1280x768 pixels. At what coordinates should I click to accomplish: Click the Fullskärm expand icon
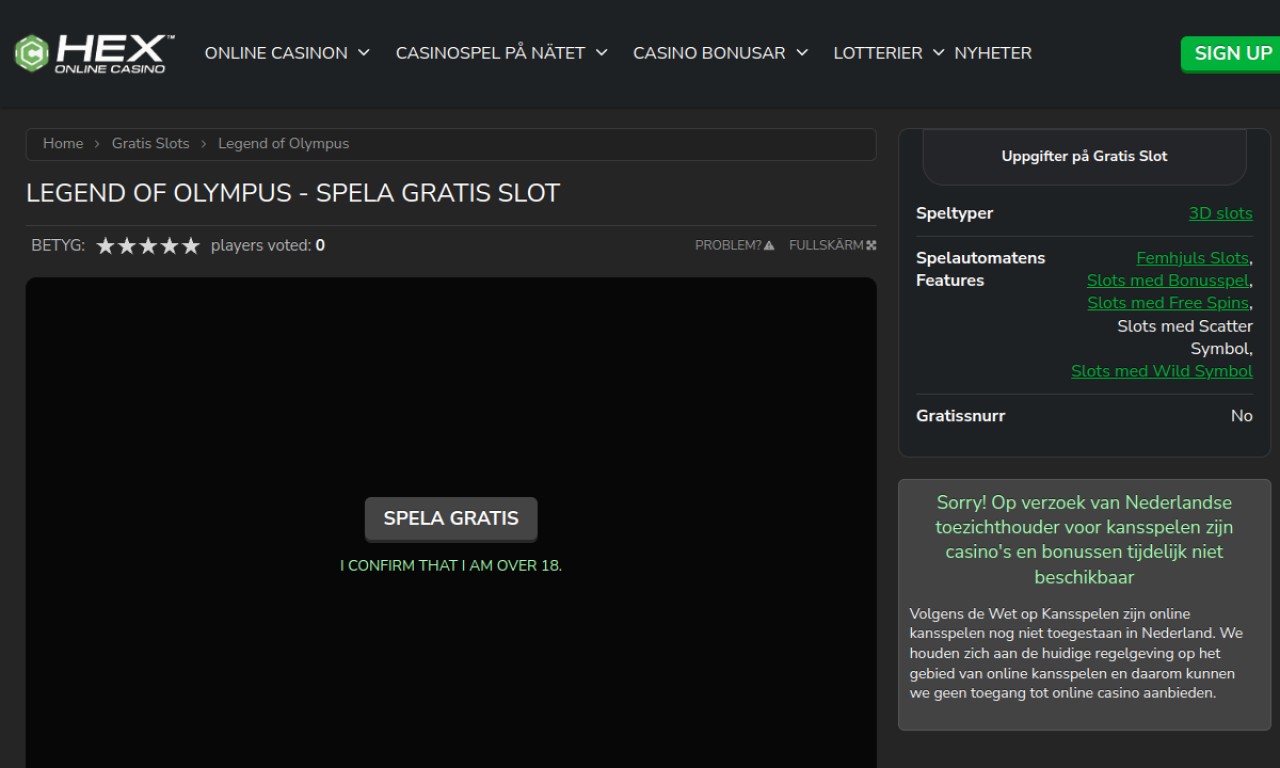click(x=871, y=246)
